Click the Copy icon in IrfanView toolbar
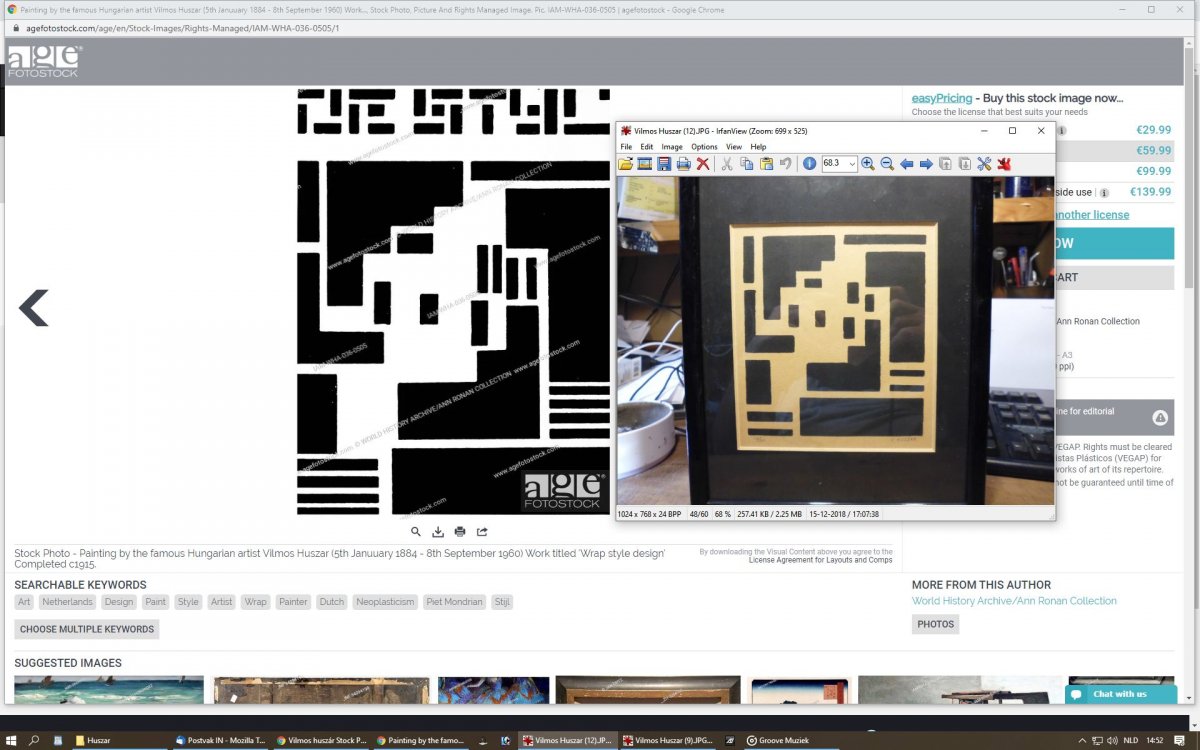 (746, 164)
